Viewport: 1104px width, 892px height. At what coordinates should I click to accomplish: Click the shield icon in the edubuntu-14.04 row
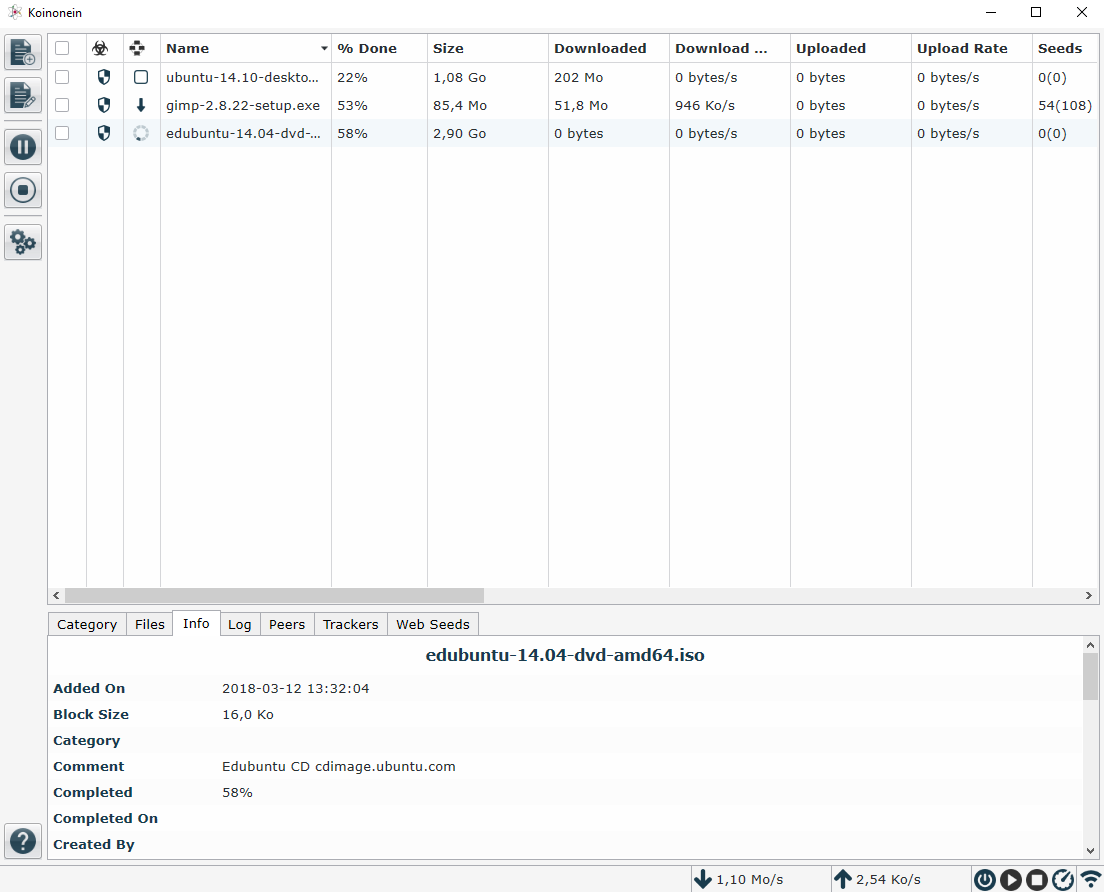point(104,133)
